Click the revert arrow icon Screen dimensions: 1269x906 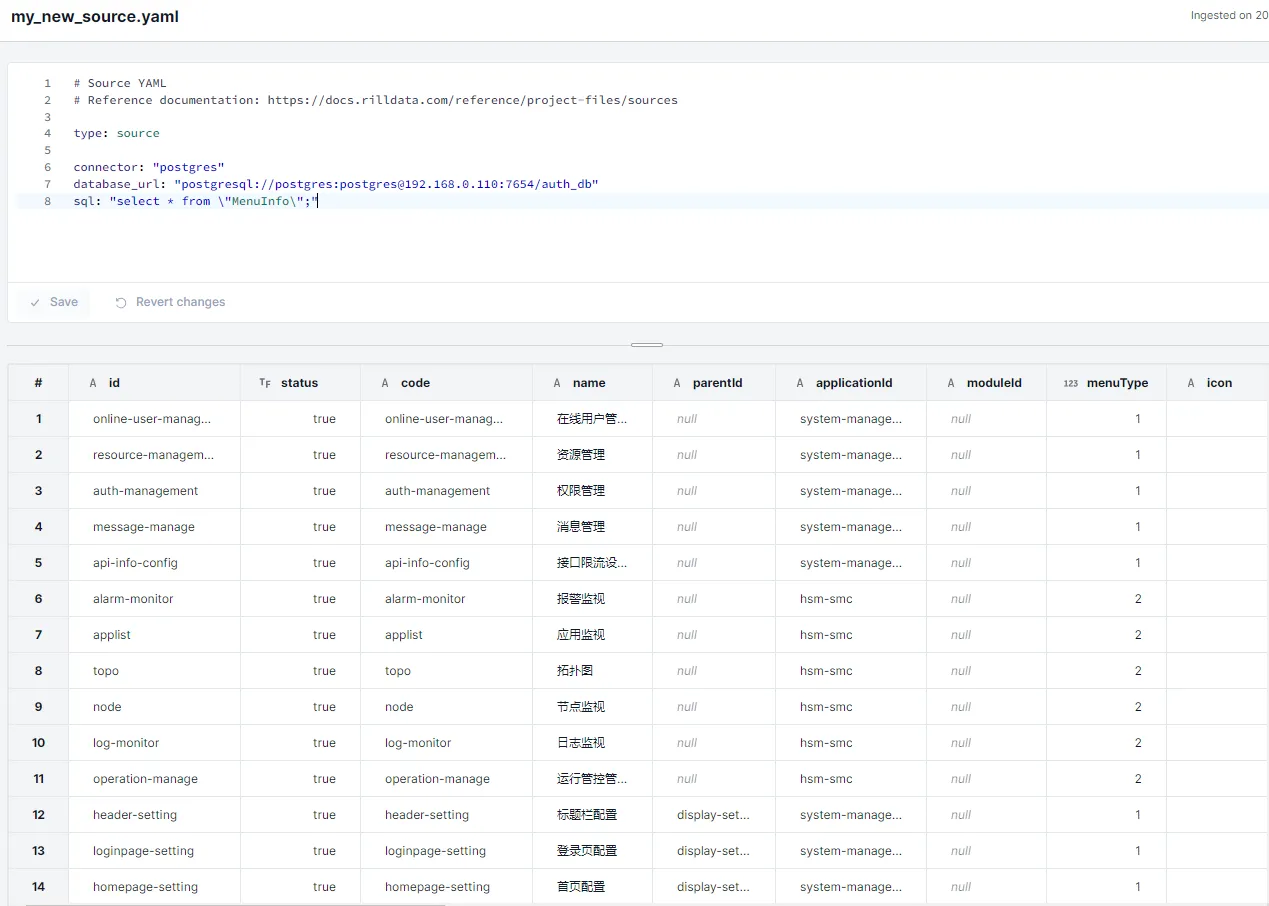point(121,302)
